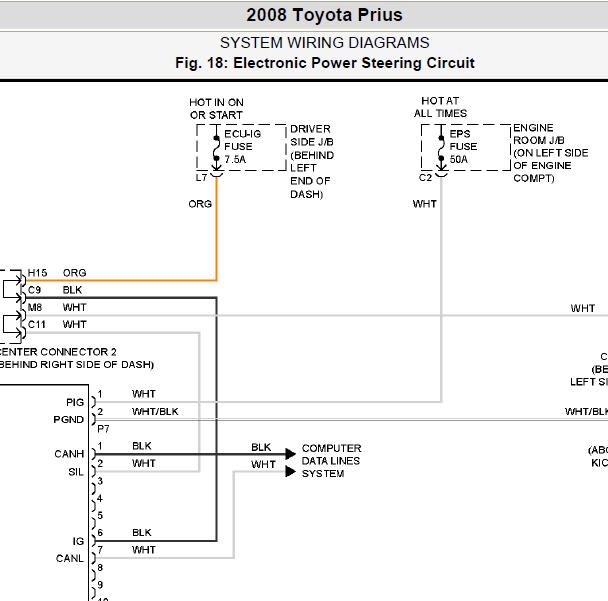
Task: Click the BLK arrow to Computer Data Lines
Action: point(290,454)
